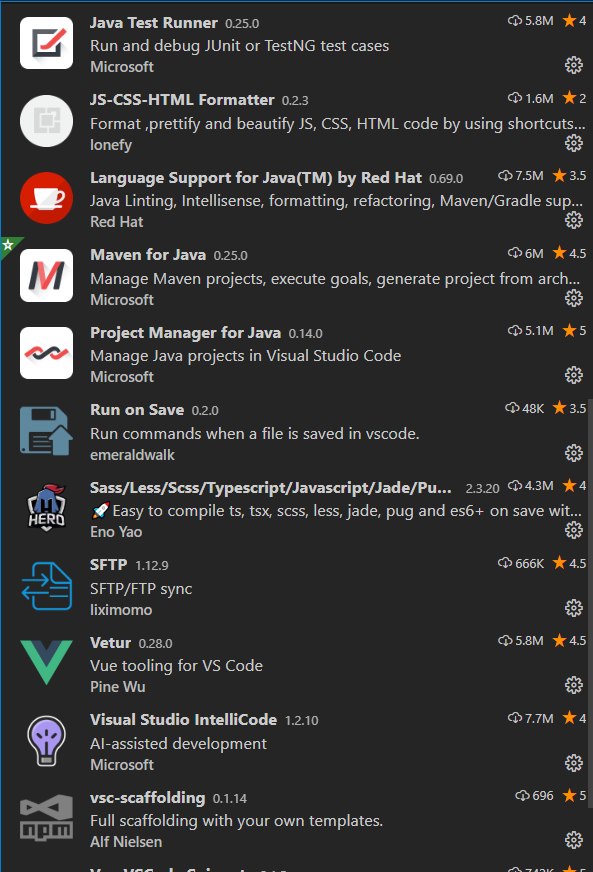The image size is (593, 872).
Task: Click description 'SFTP/FTP sync'
Action: coord(141,589)
